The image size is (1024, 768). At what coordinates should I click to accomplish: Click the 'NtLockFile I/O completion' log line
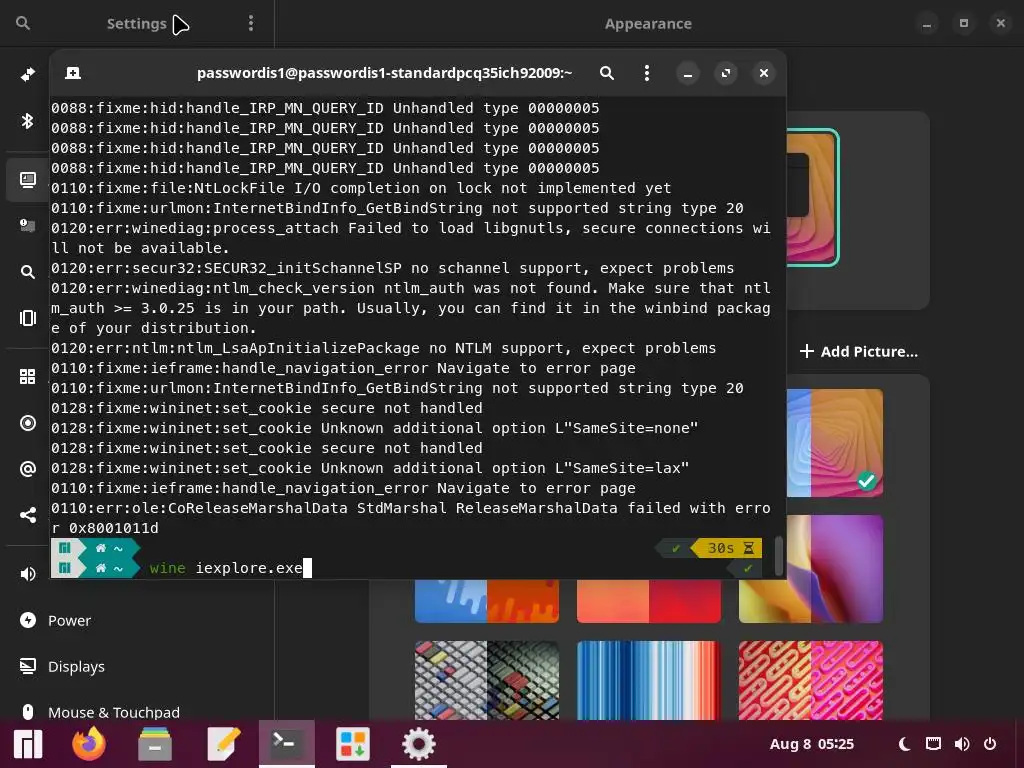pos(361,188)
